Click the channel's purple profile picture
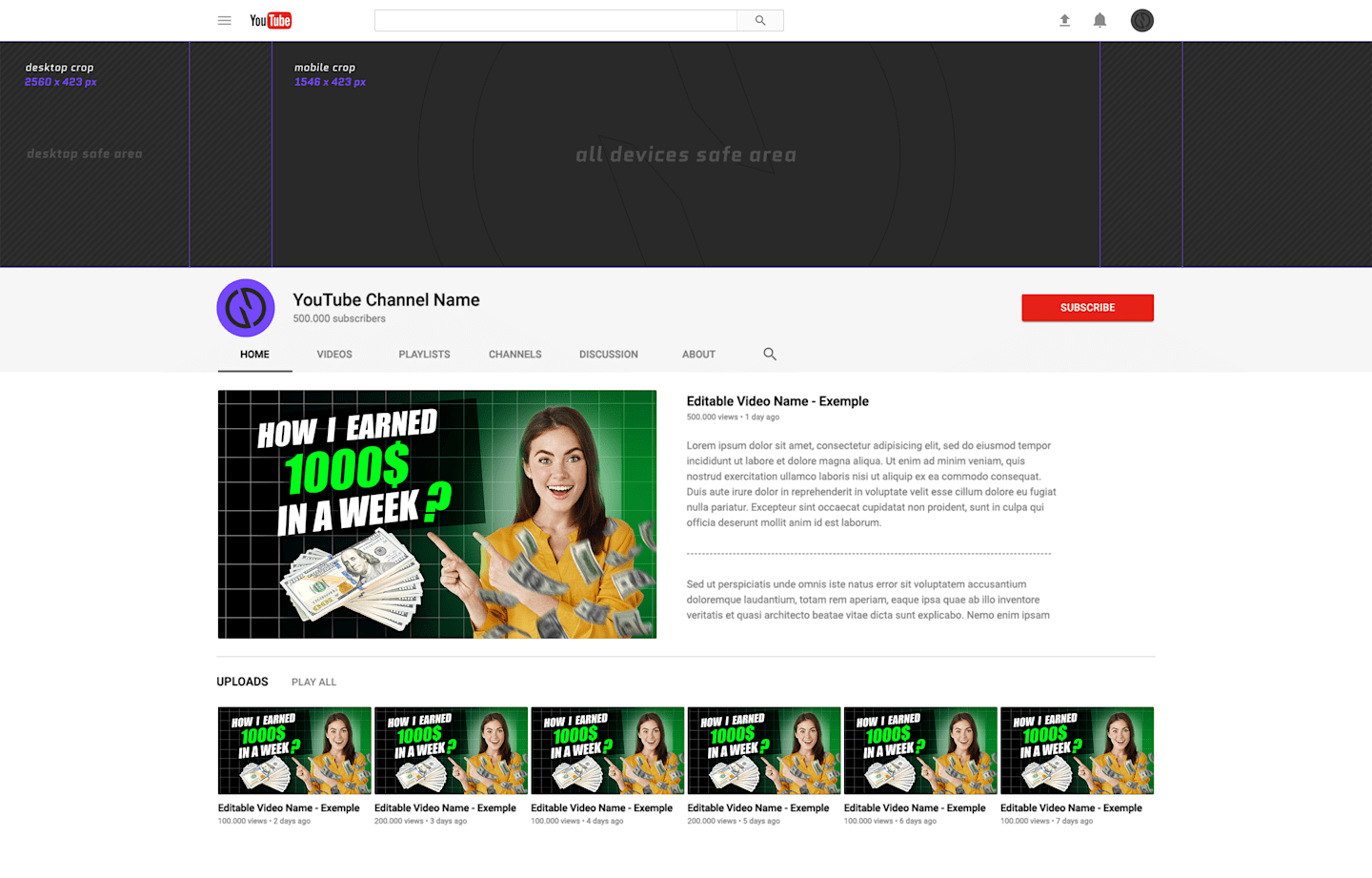The width and height of the screenshot is (1372, 878). coord(246,308)
